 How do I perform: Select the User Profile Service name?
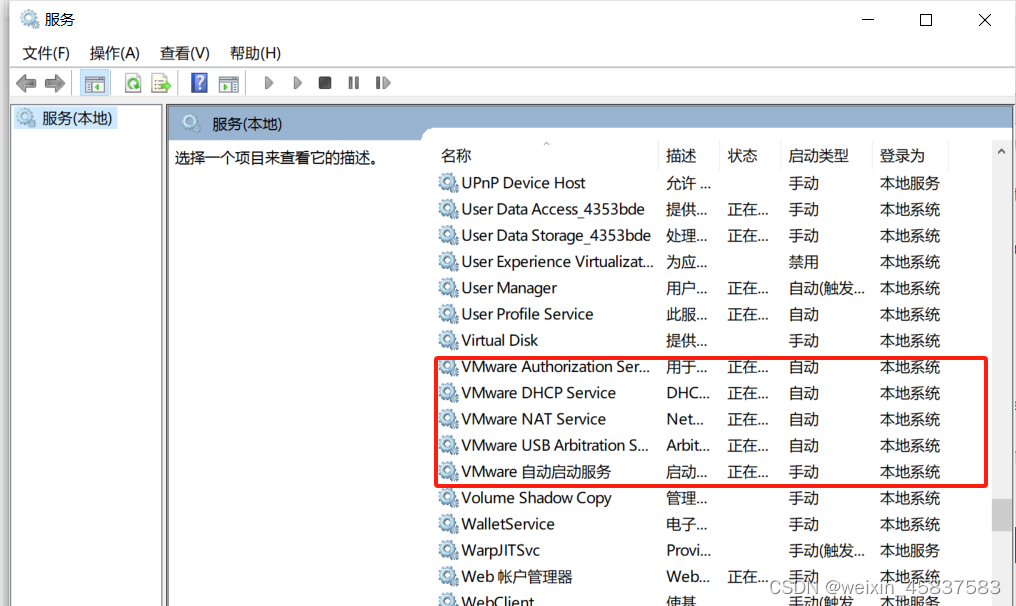(527, 314)
